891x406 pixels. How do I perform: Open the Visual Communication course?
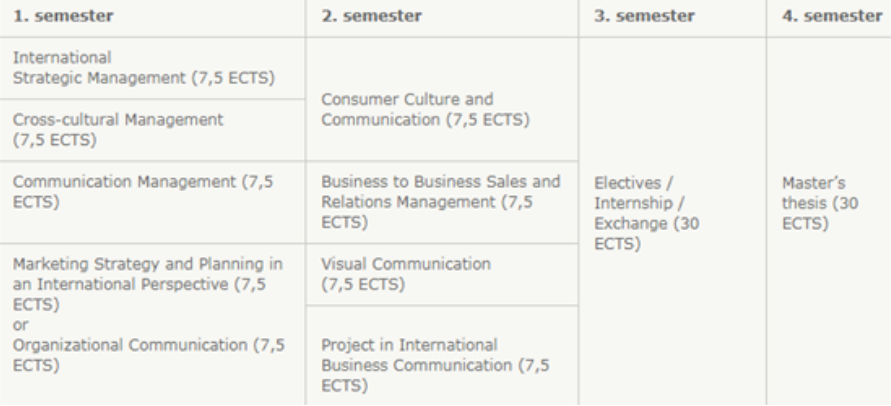coord(406,274)
